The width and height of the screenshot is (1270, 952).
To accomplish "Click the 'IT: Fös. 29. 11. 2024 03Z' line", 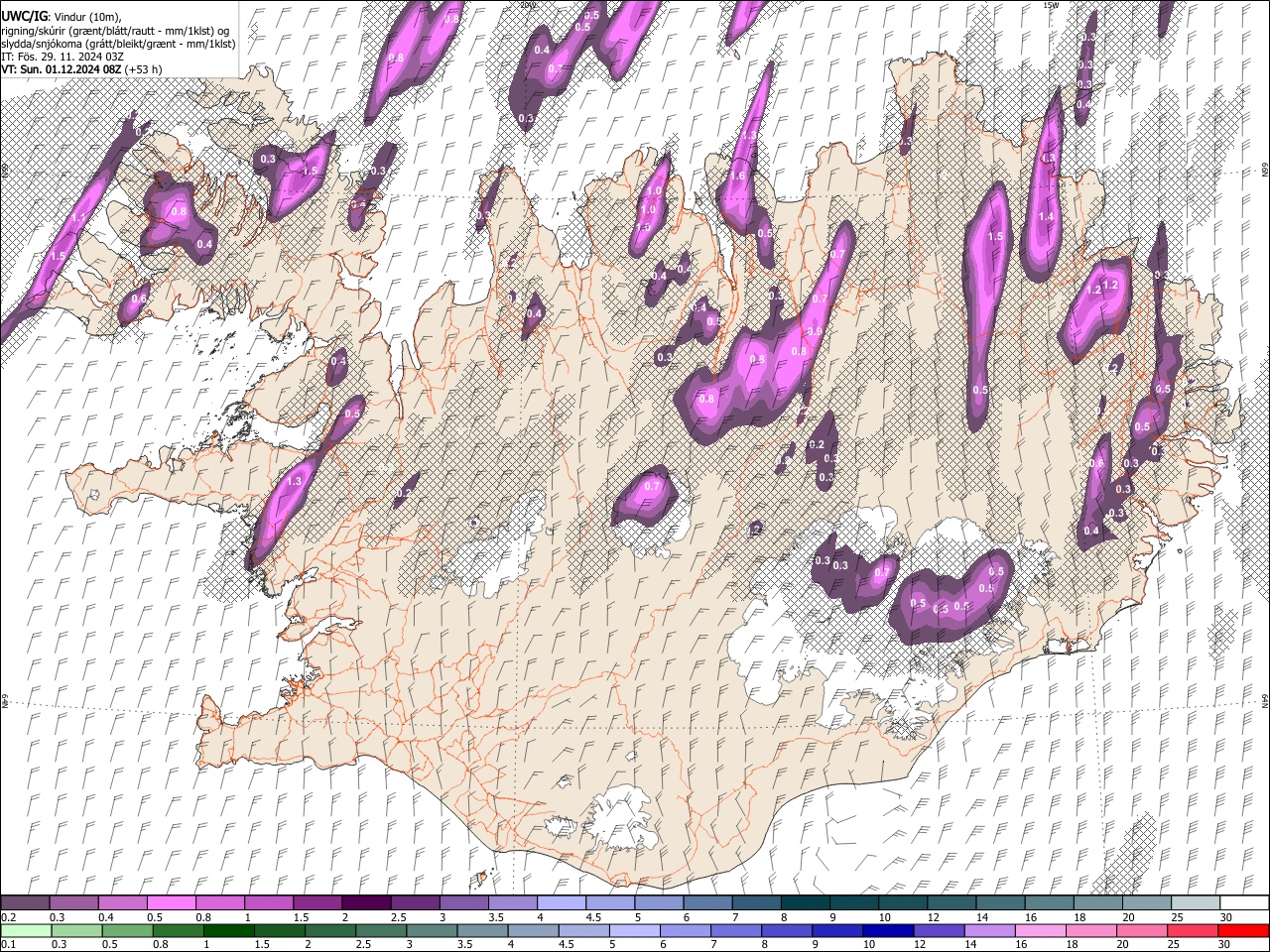I will pos(63,57).
